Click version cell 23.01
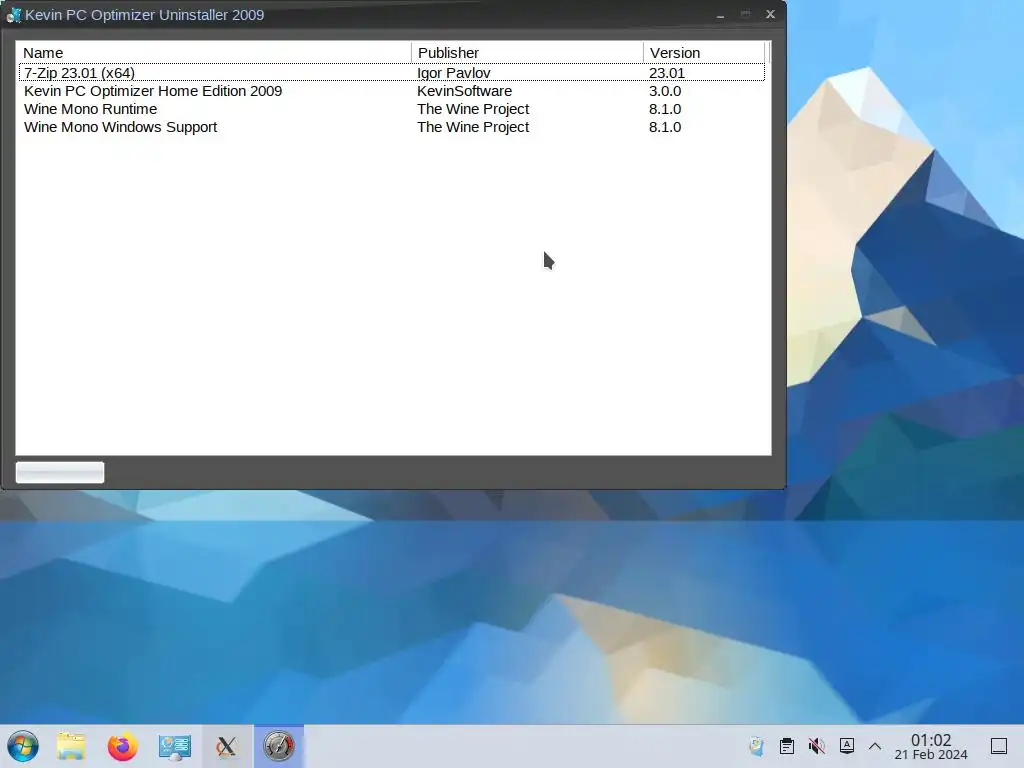 (667, 73)
